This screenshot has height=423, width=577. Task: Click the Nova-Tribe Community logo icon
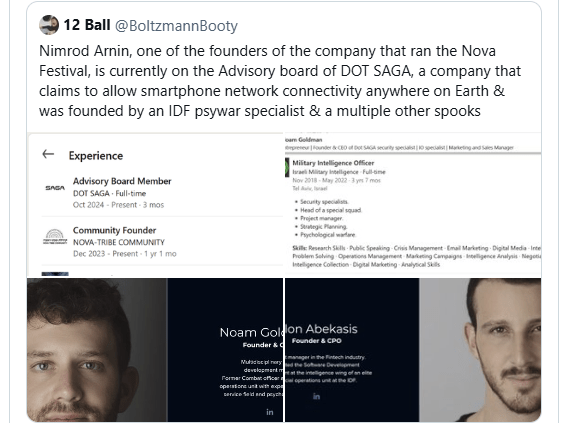click(55, 237)
